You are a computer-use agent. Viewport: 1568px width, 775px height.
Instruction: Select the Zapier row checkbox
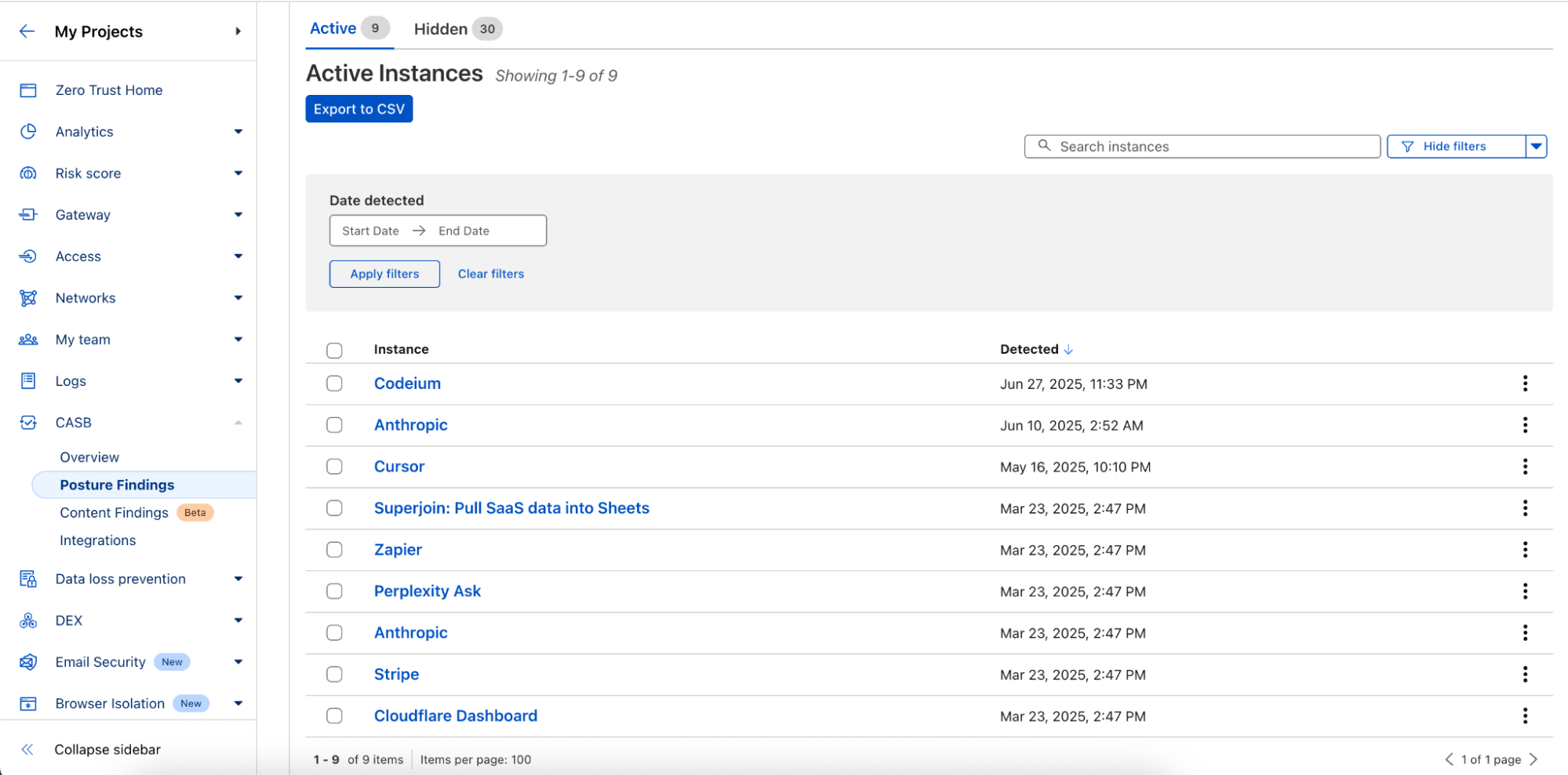pyautogui.click(x=334, y=550)
